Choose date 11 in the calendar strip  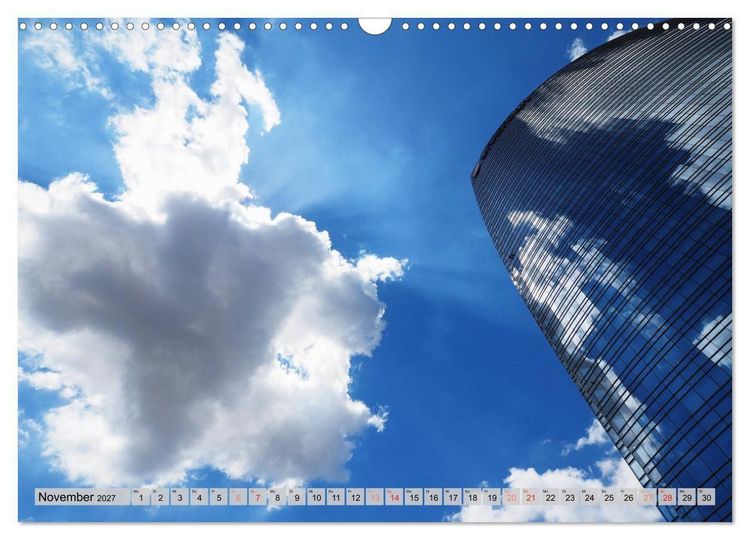pyautogui.click(x=336, y=497)
